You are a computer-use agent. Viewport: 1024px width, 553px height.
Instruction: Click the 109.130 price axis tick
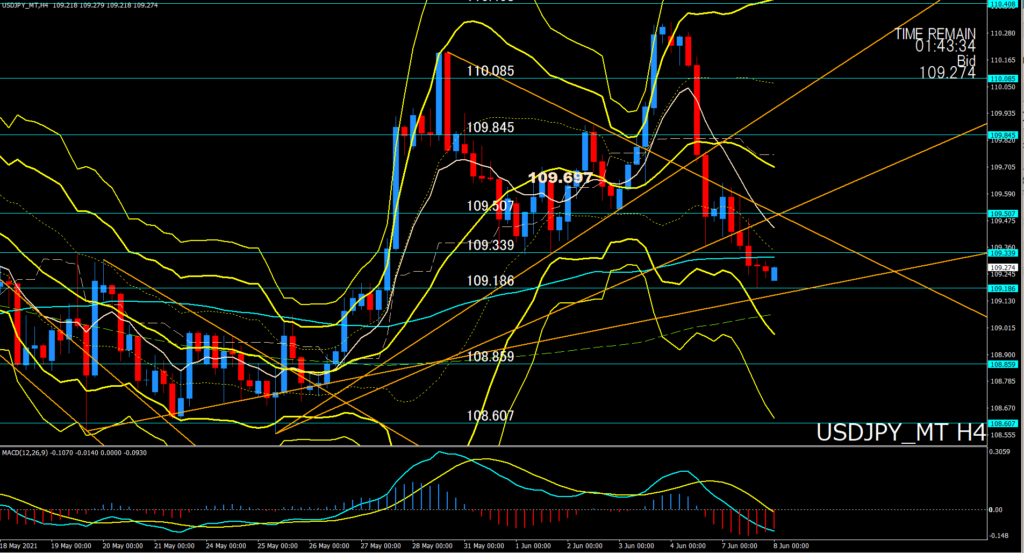tap(1002, 301)
